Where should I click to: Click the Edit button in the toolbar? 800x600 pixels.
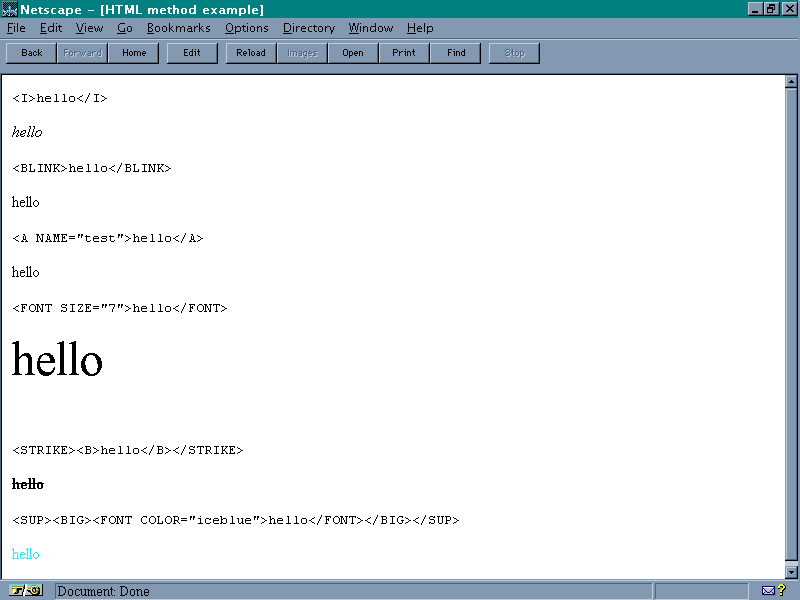tap(192, 53)
